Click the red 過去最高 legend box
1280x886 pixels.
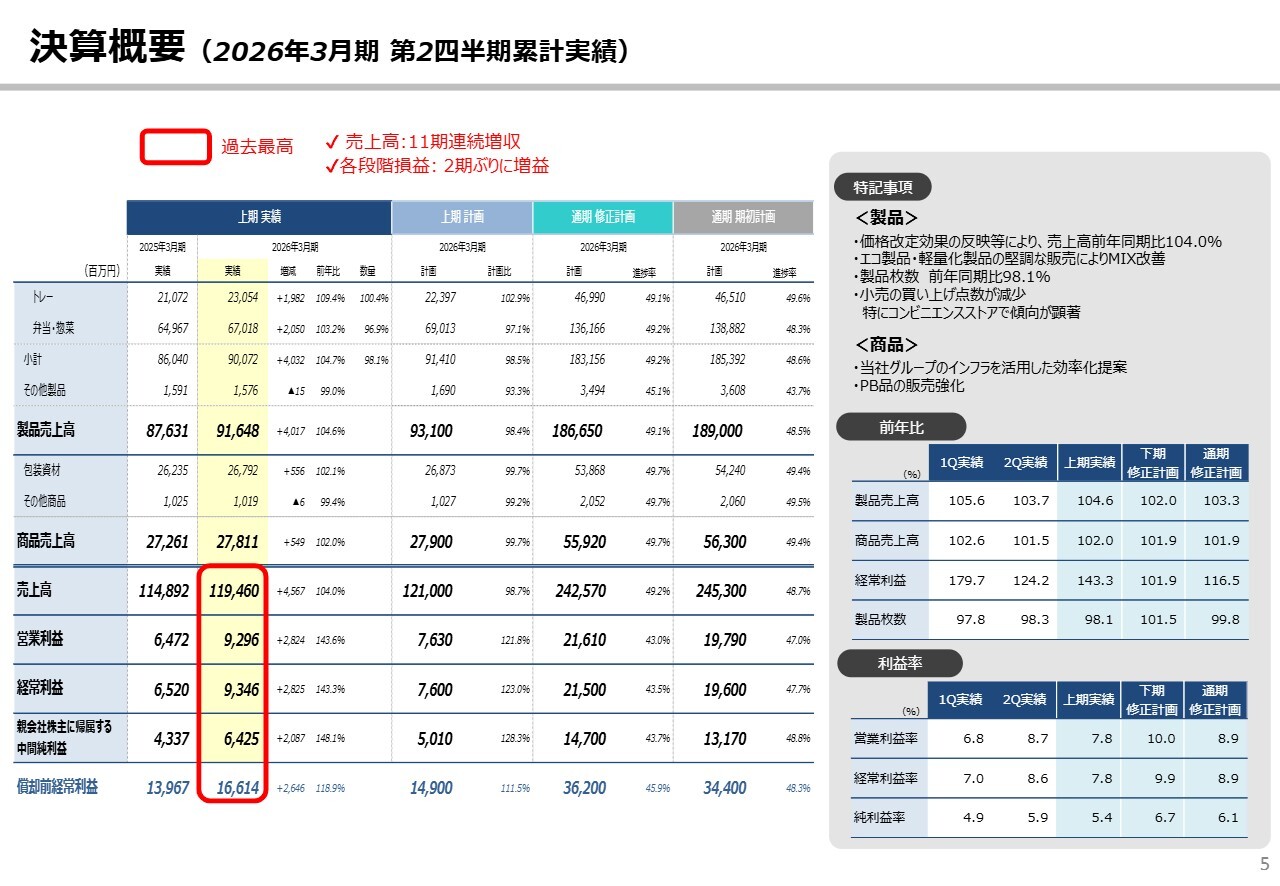pos(174,146)
